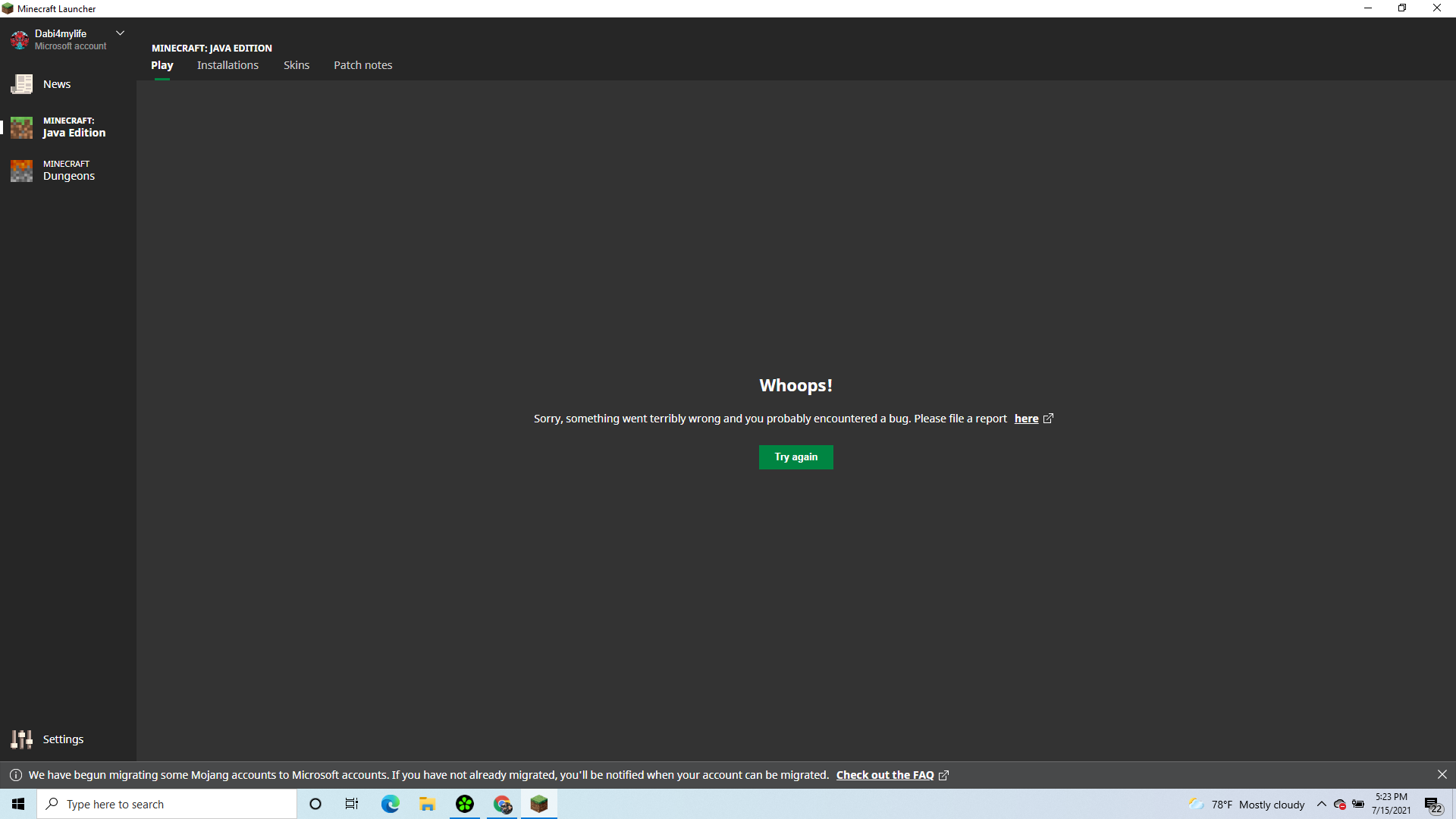Show hidden system tray icons

coord(1321,804)
